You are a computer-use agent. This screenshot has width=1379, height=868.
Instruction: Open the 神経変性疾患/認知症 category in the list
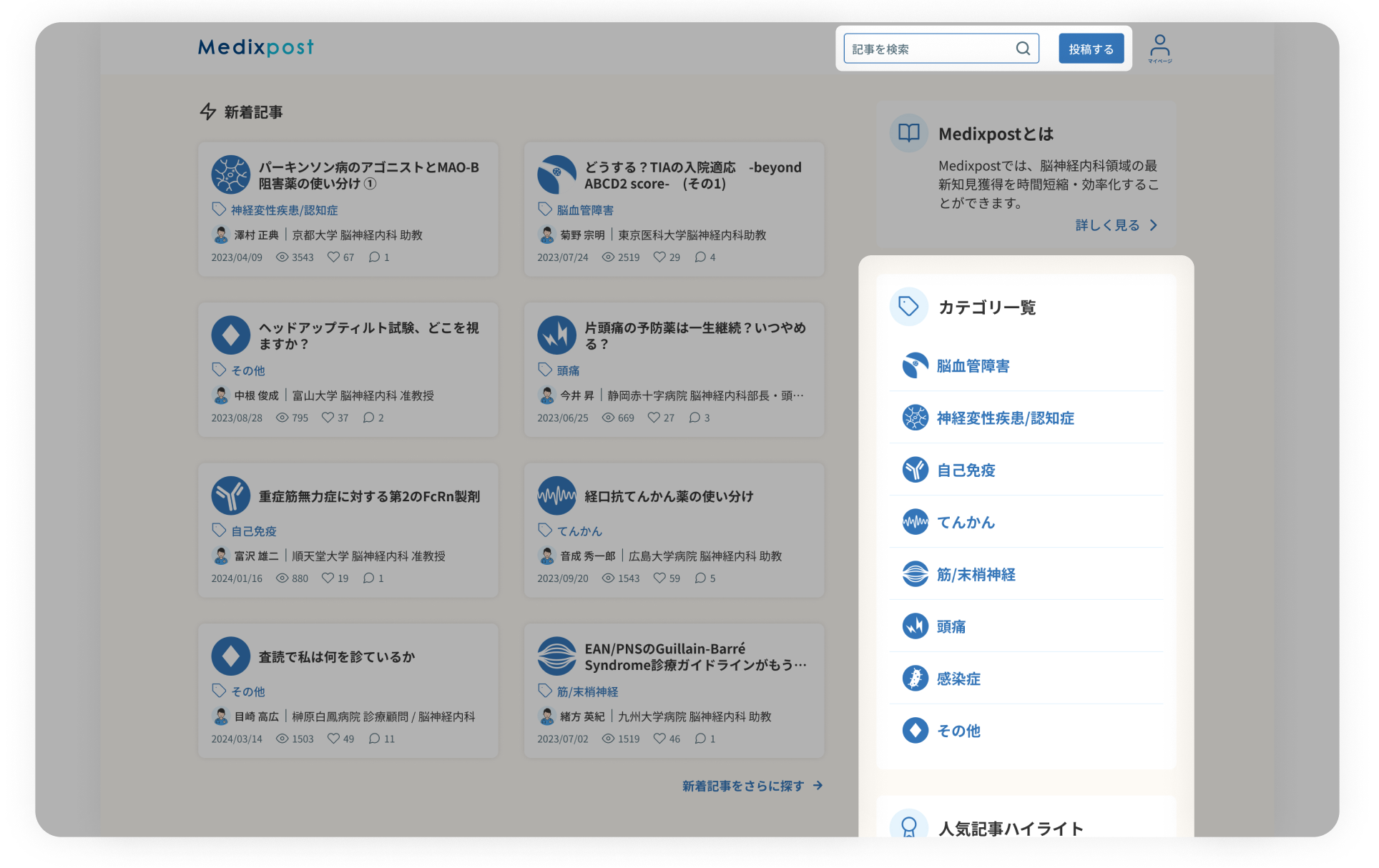(1005, 418)
